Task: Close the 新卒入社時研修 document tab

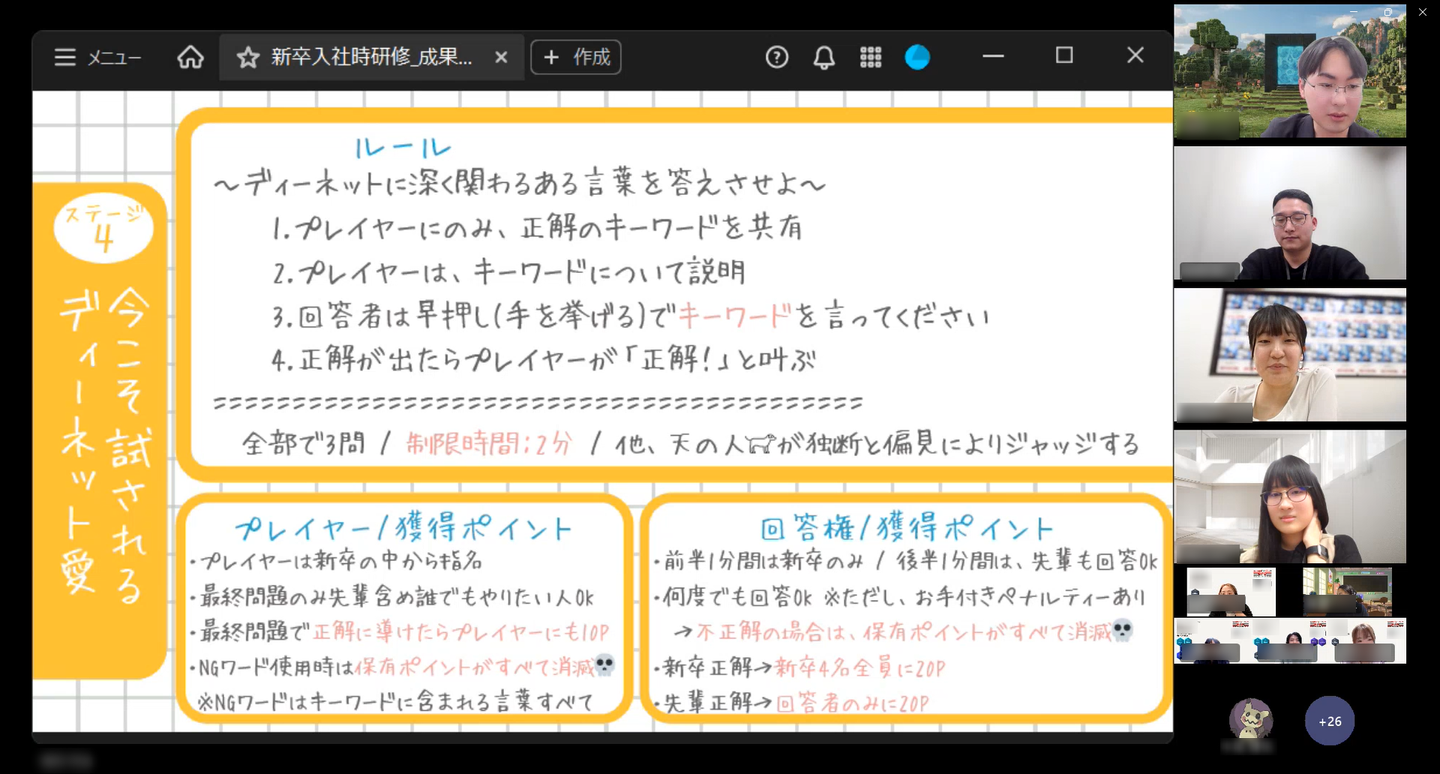Action: tap(501, 58)
